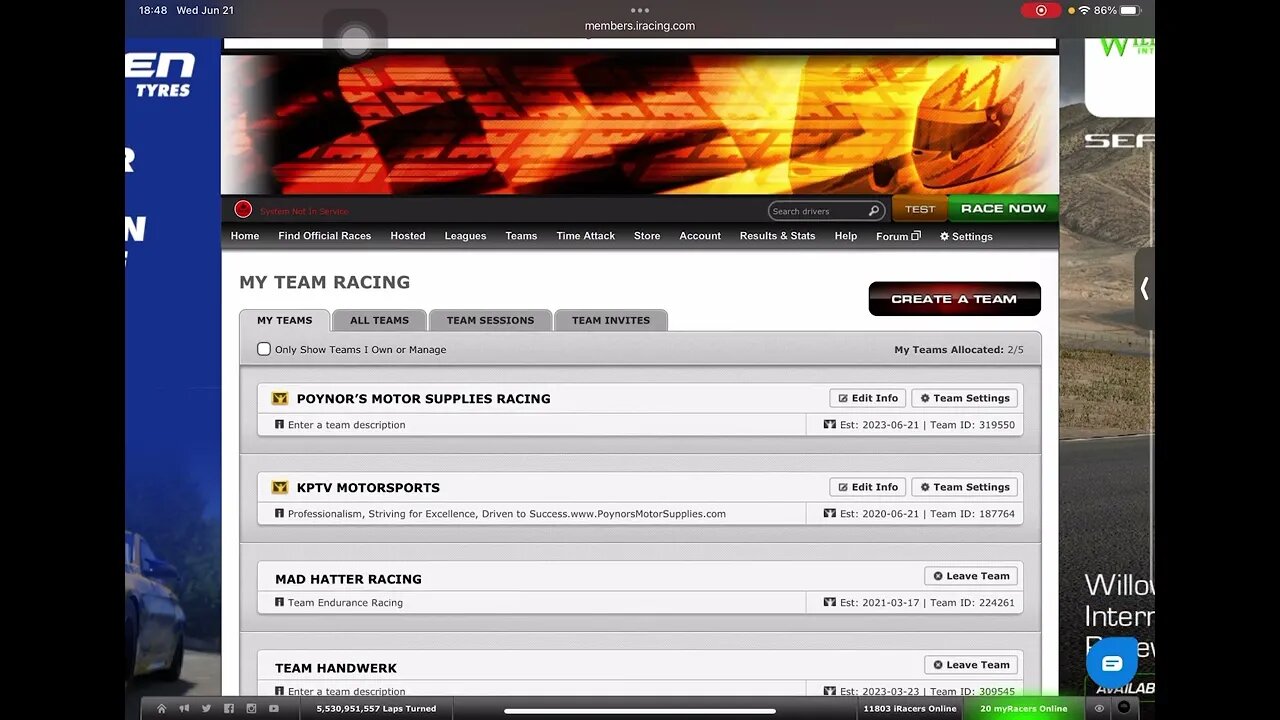Open the Mad Hatter Racing team name
Image resolution: width=1280 pixels, height=720 pixels.
348,579
